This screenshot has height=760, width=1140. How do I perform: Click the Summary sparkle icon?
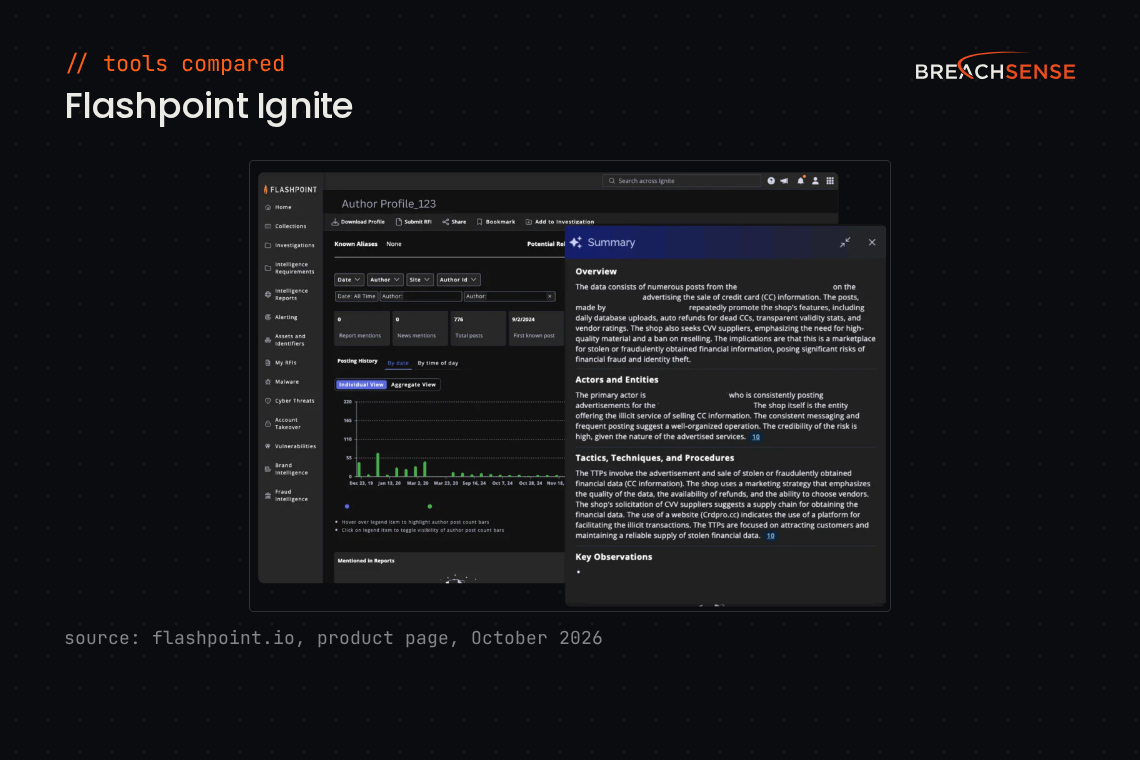pos(576,242)
